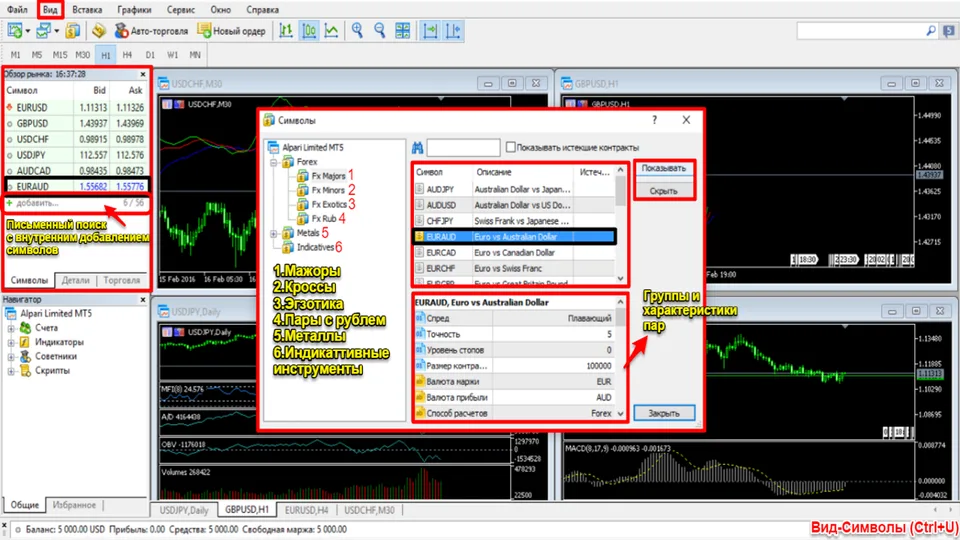Open the new chart toolbar icon
The width and height of the screenshot is (960, 540).
(15, 31)
